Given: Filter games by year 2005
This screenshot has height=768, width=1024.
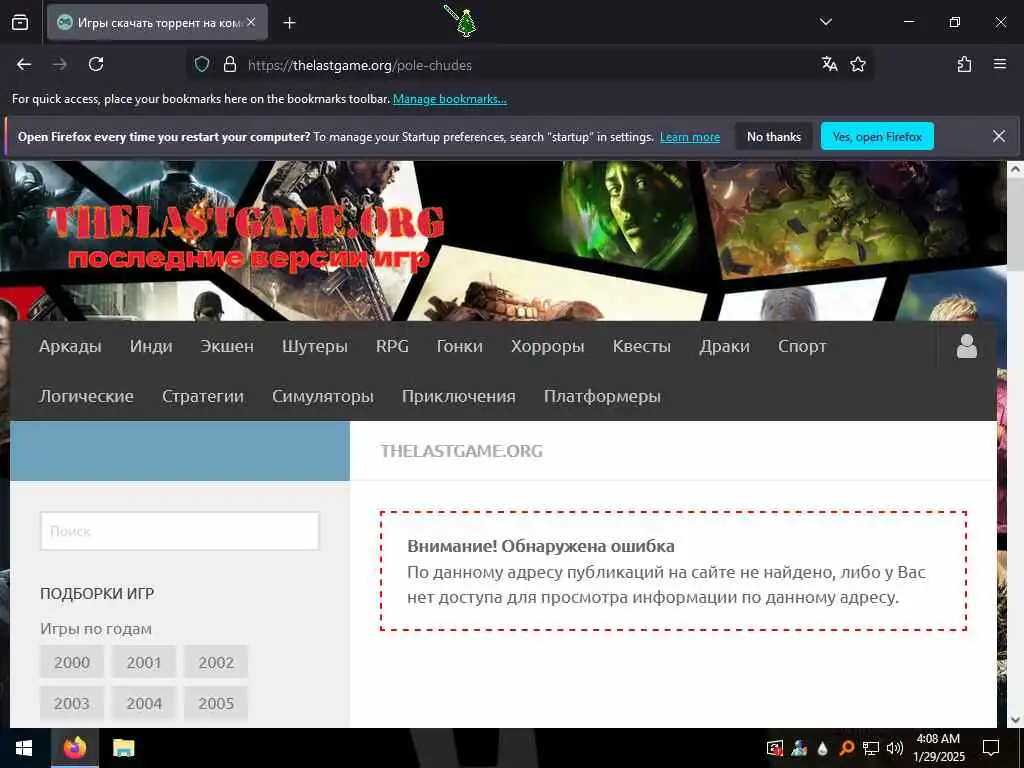Looking at the screenshot, I should (x=216, y=703).
